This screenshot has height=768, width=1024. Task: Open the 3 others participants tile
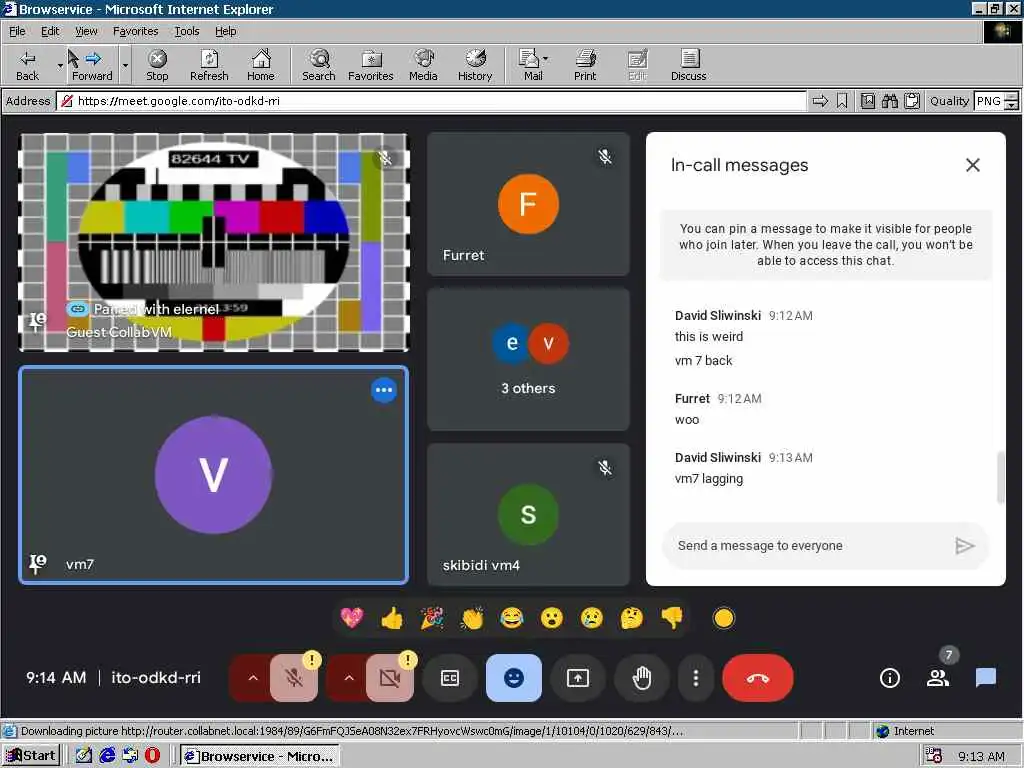click(x=528, y=359)
